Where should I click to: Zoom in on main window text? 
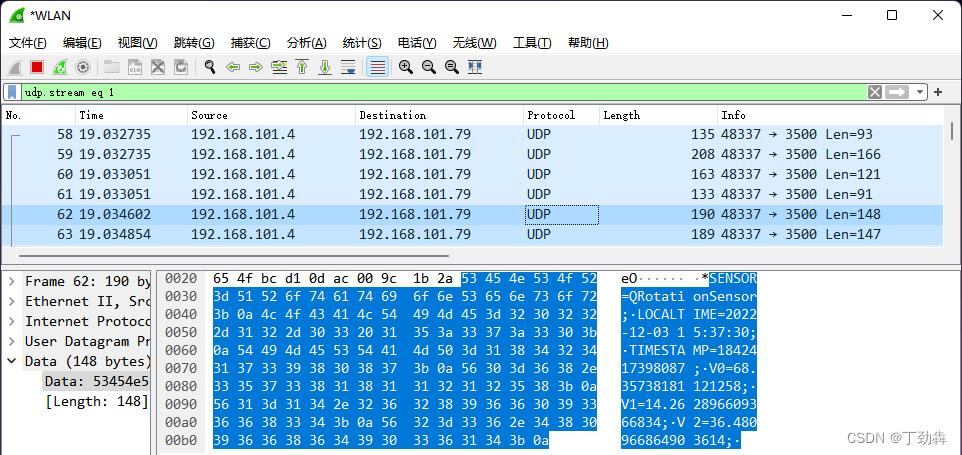(406, 67)
